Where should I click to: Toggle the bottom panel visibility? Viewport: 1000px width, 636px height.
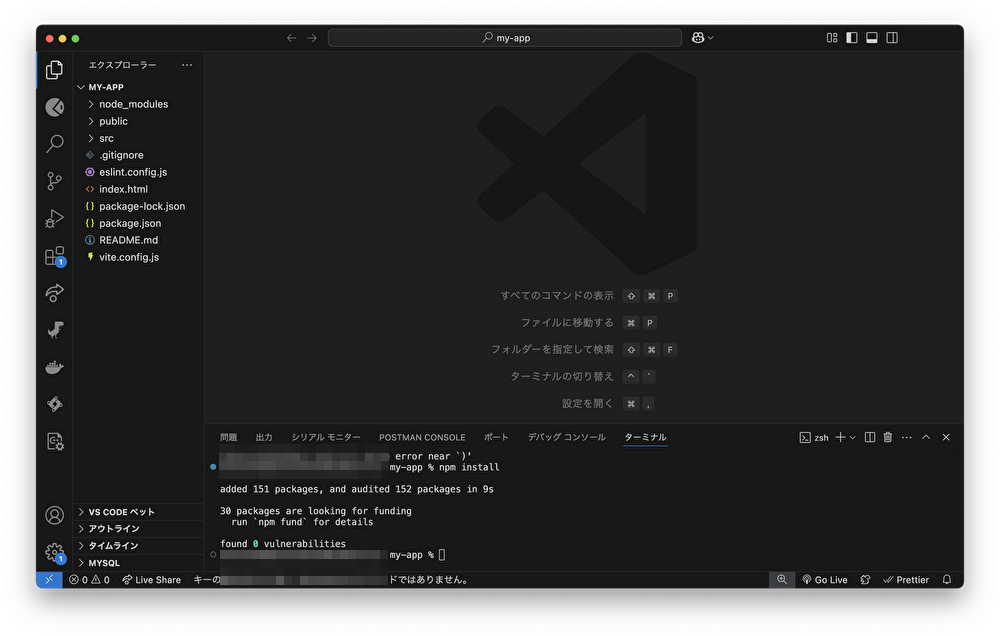[872, 38]
